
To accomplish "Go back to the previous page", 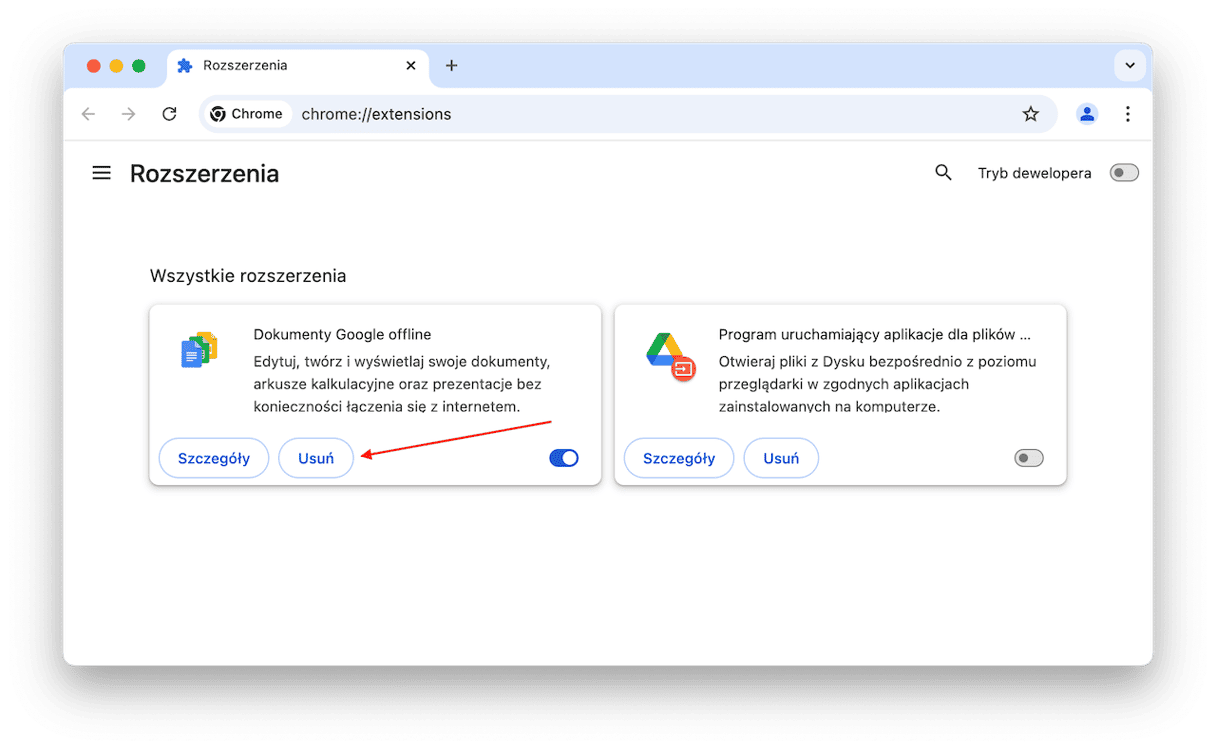I will point(88,114).
